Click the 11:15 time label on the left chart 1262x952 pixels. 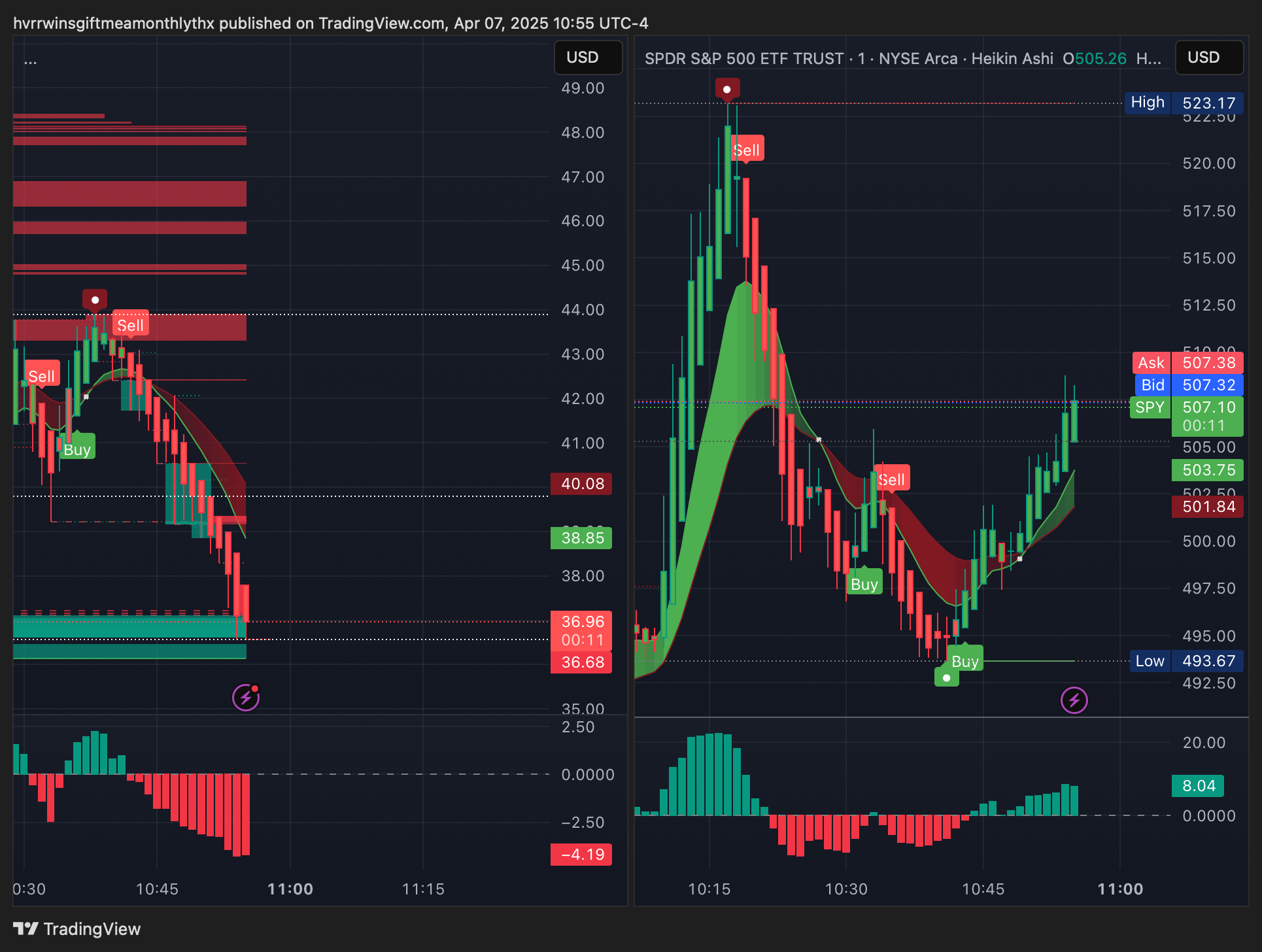point(423,889)
